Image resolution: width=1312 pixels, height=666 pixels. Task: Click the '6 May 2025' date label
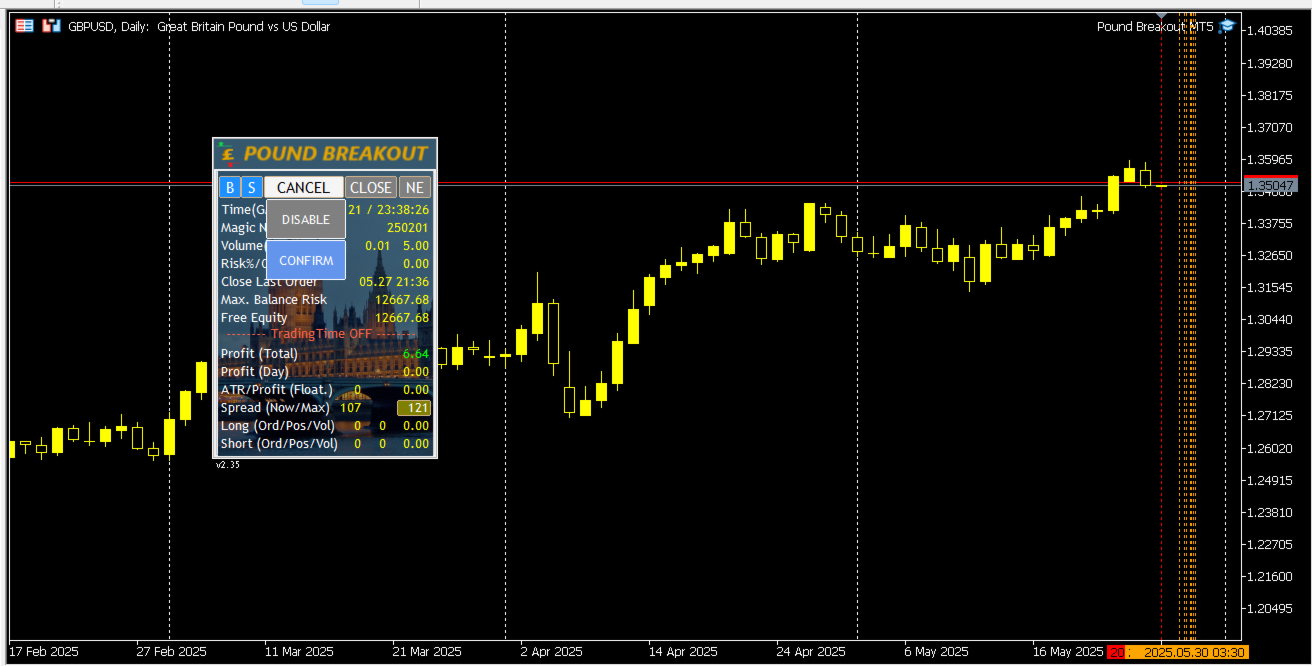click(936, 652)
